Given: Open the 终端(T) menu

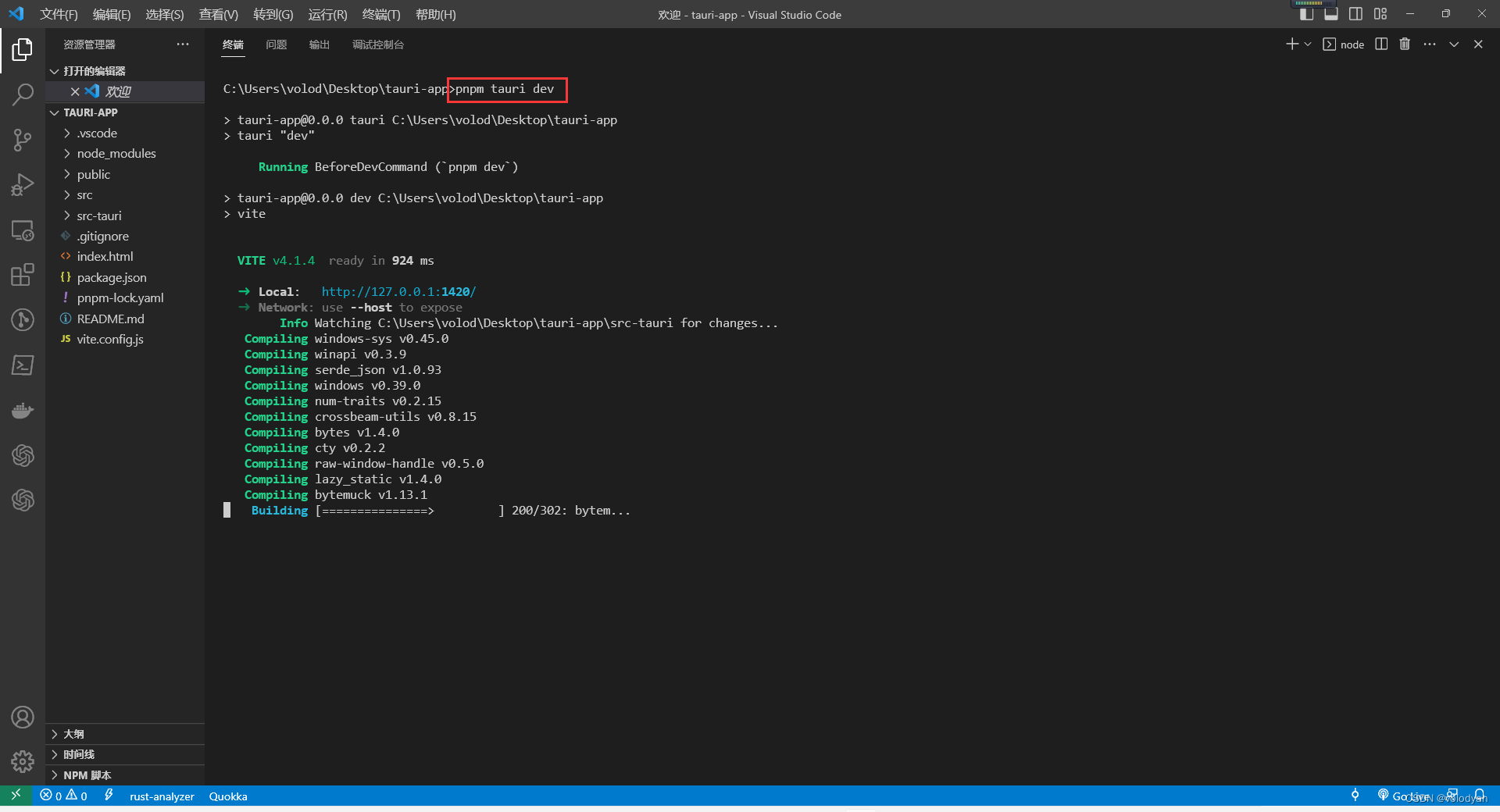Looking at the screenshot, I should [381, 15].
